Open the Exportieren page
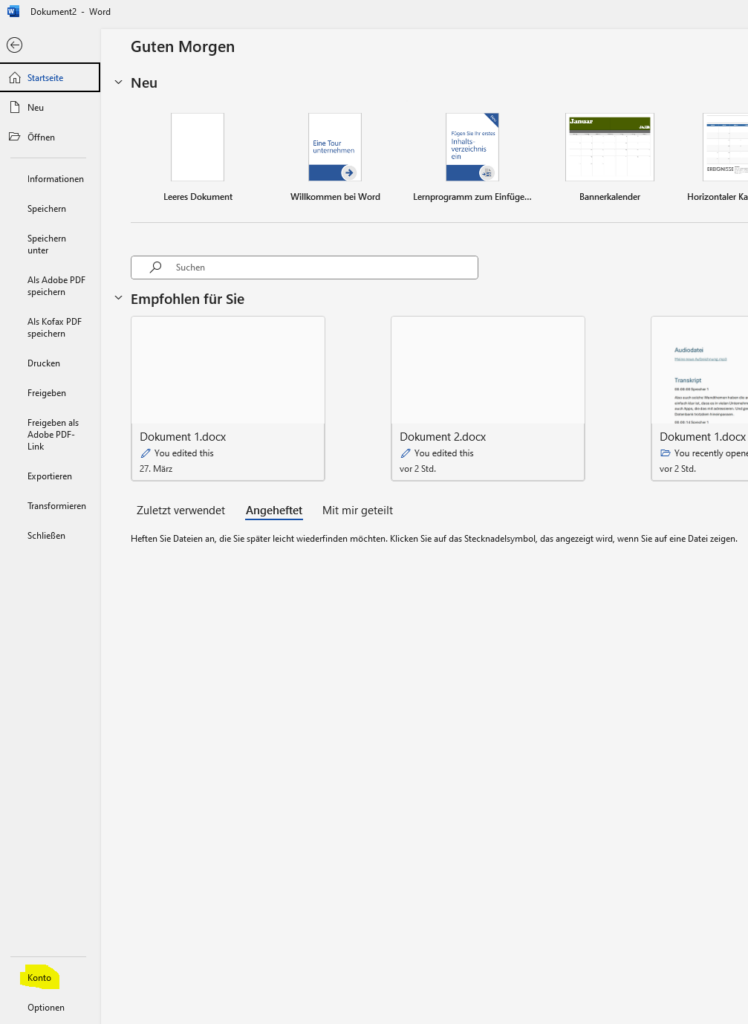The width and height of the screenshot is (748, 1024). (x=50, y=476)
